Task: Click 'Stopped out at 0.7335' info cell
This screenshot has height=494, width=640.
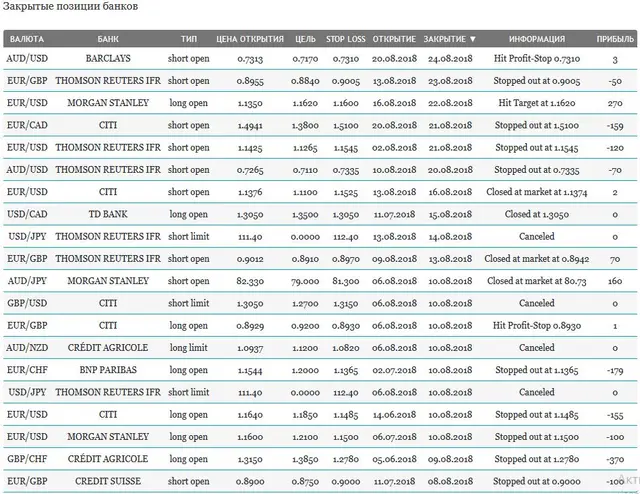Action: click(537, 170)
